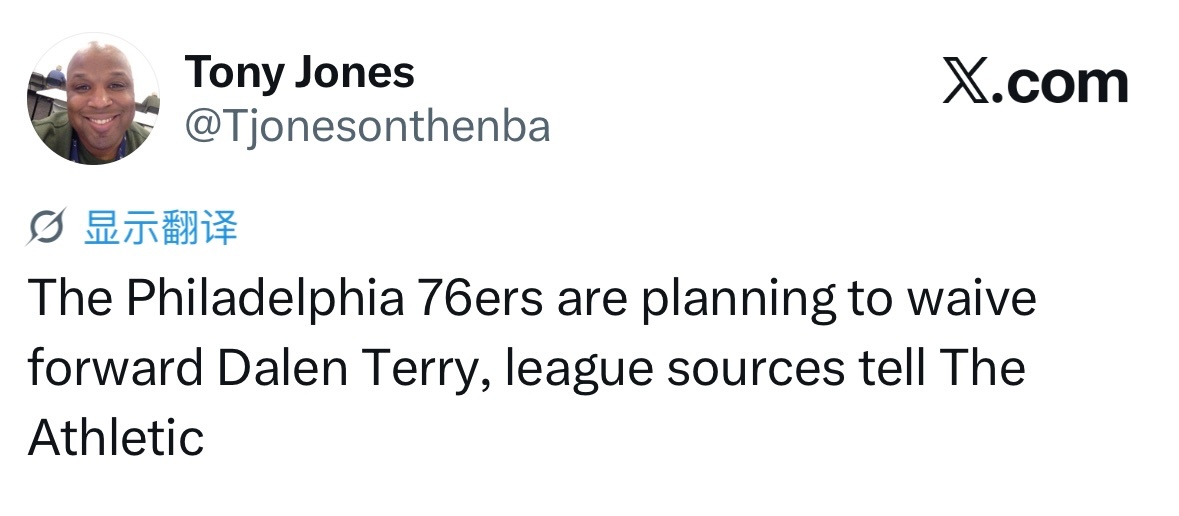Click the word 'tell' in the tweet
1179x516 pixels.
pos(892,369)
